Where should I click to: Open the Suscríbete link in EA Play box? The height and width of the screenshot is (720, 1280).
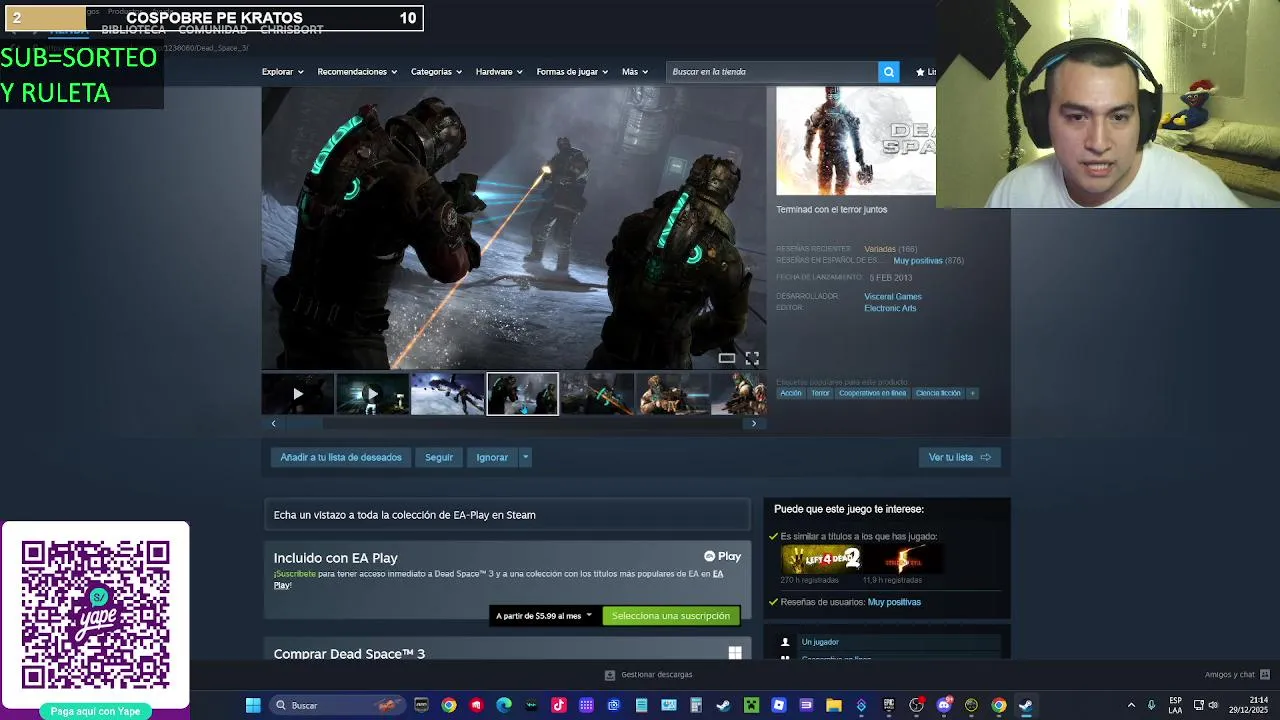pos(295,574)
